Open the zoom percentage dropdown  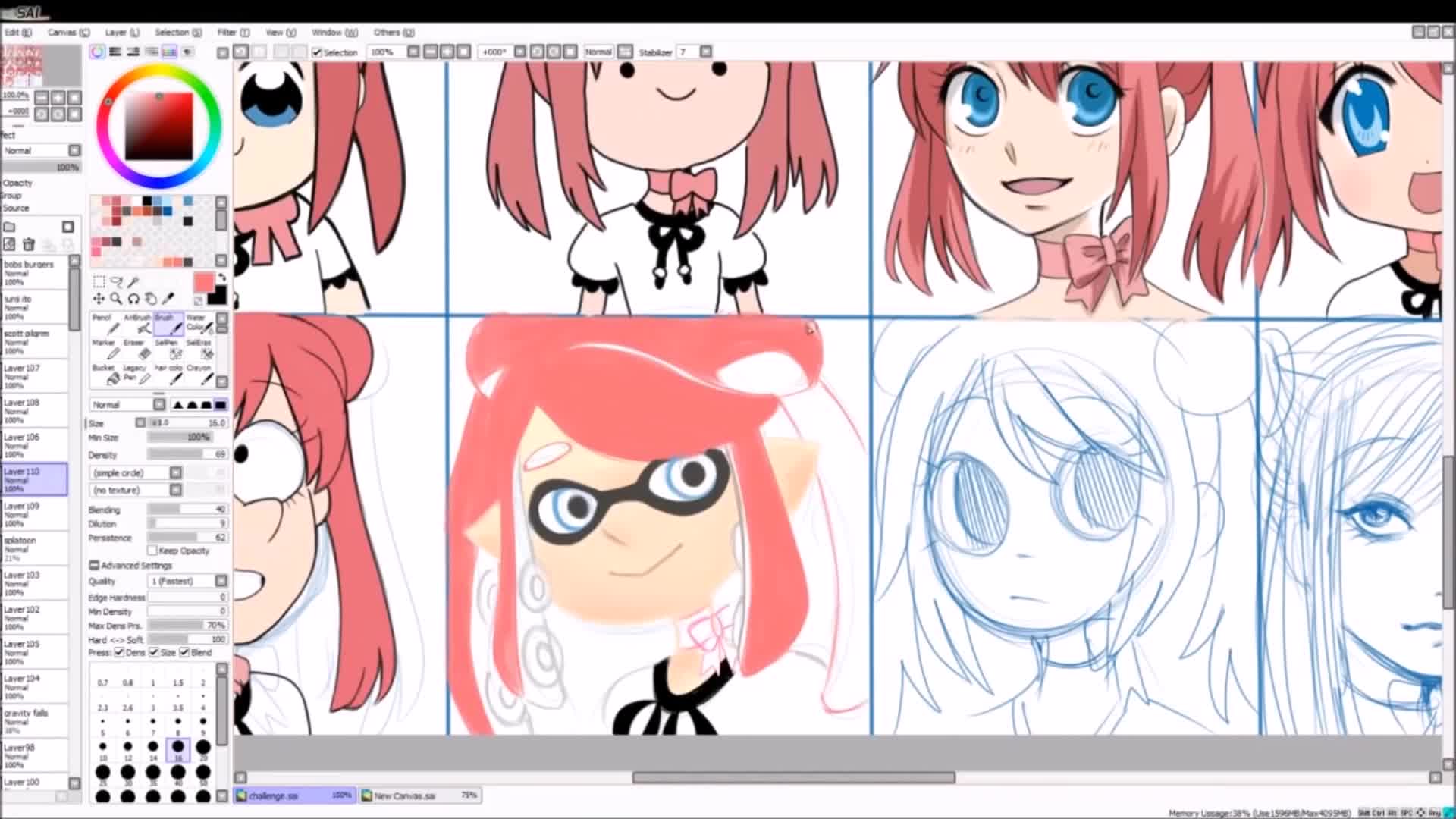pos(413,52)
